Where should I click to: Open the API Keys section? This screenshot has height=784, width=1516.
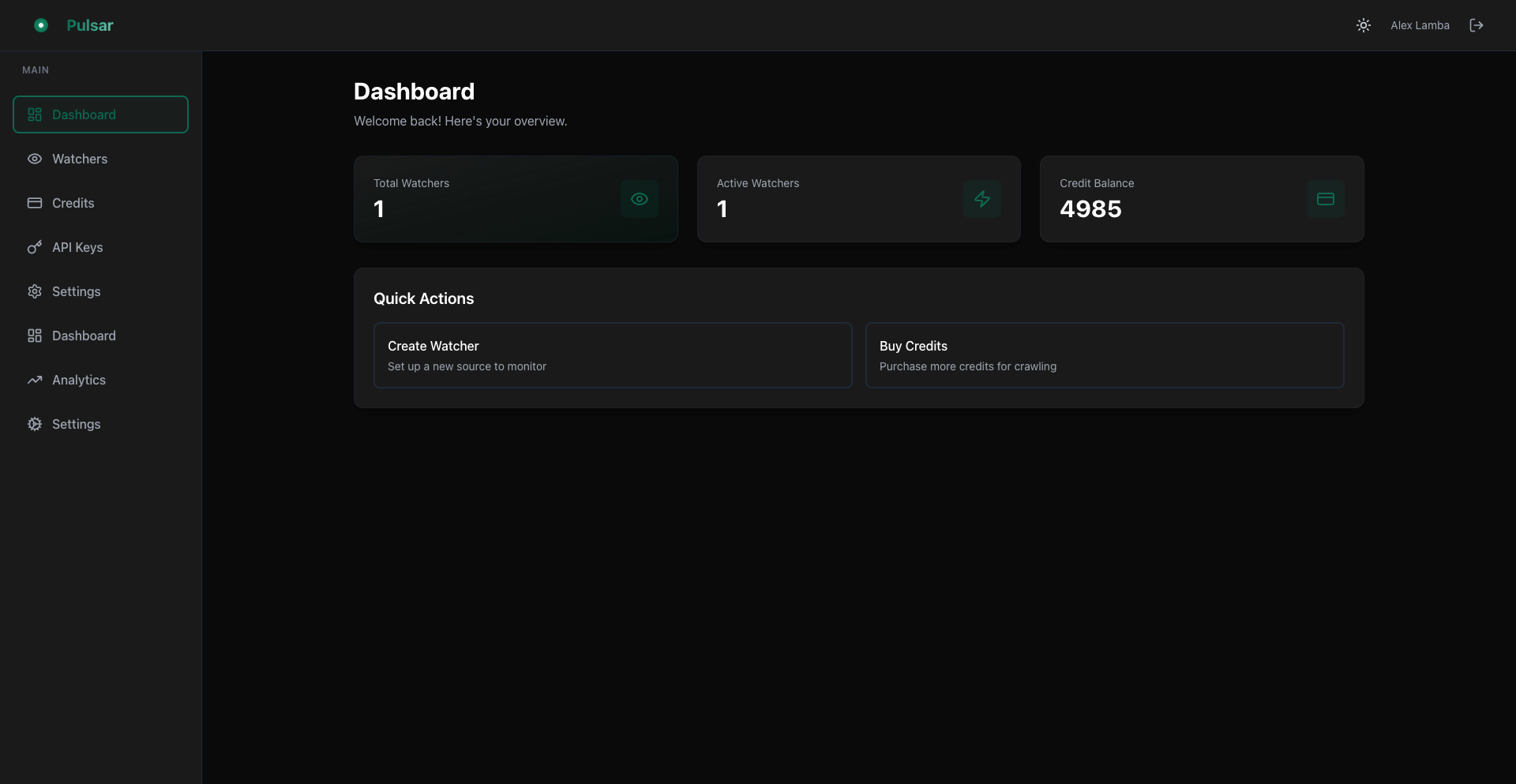77,247
